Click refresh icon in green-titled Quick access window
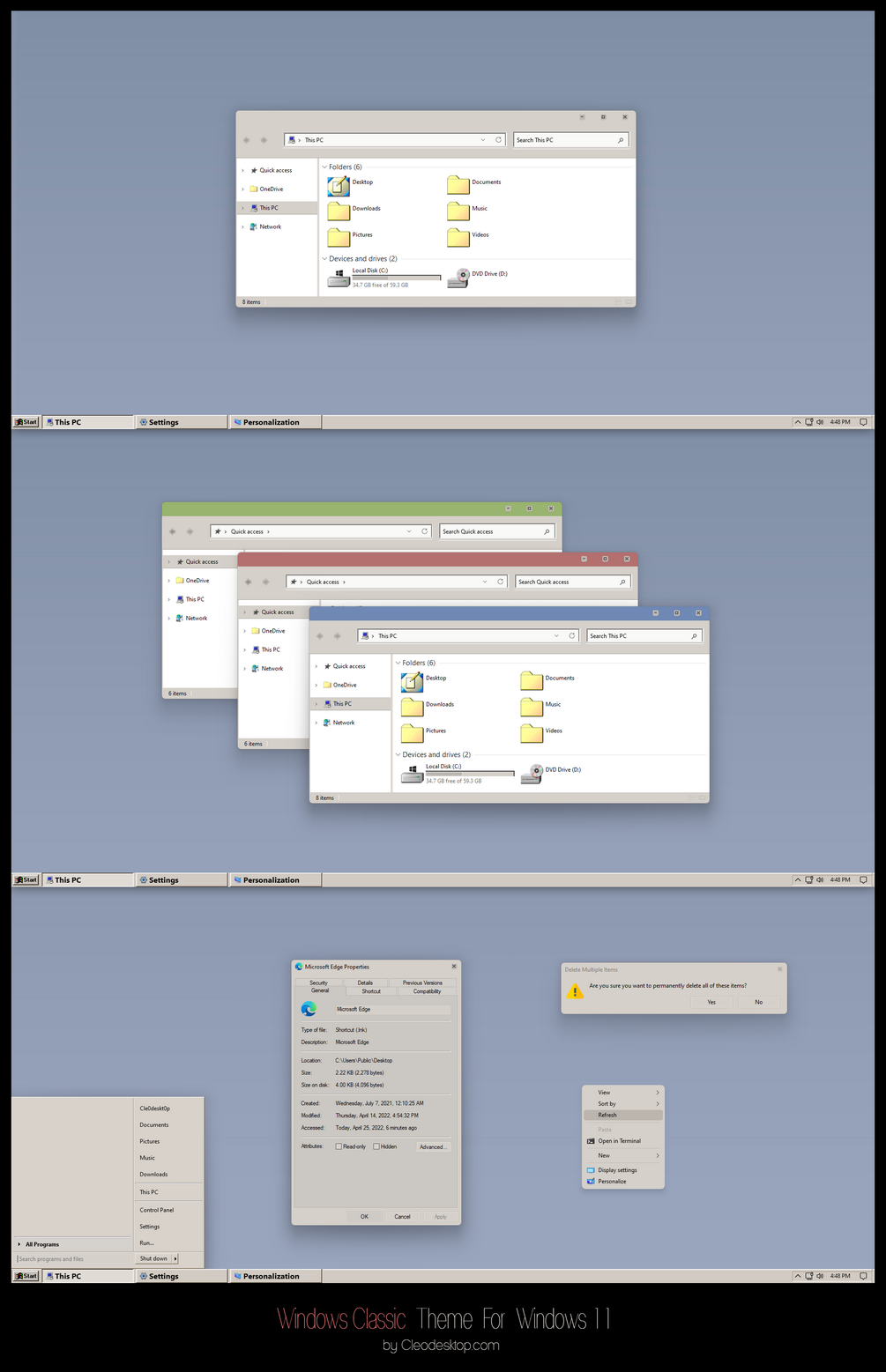Viewport: 886px width, 1372px height. click(x=424, y=531)
